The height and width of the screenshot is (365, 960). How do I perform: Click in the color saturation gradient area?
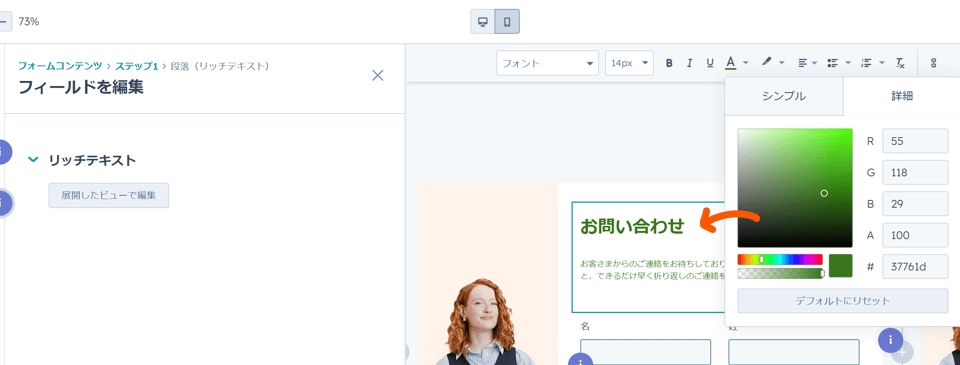point(795,188)
